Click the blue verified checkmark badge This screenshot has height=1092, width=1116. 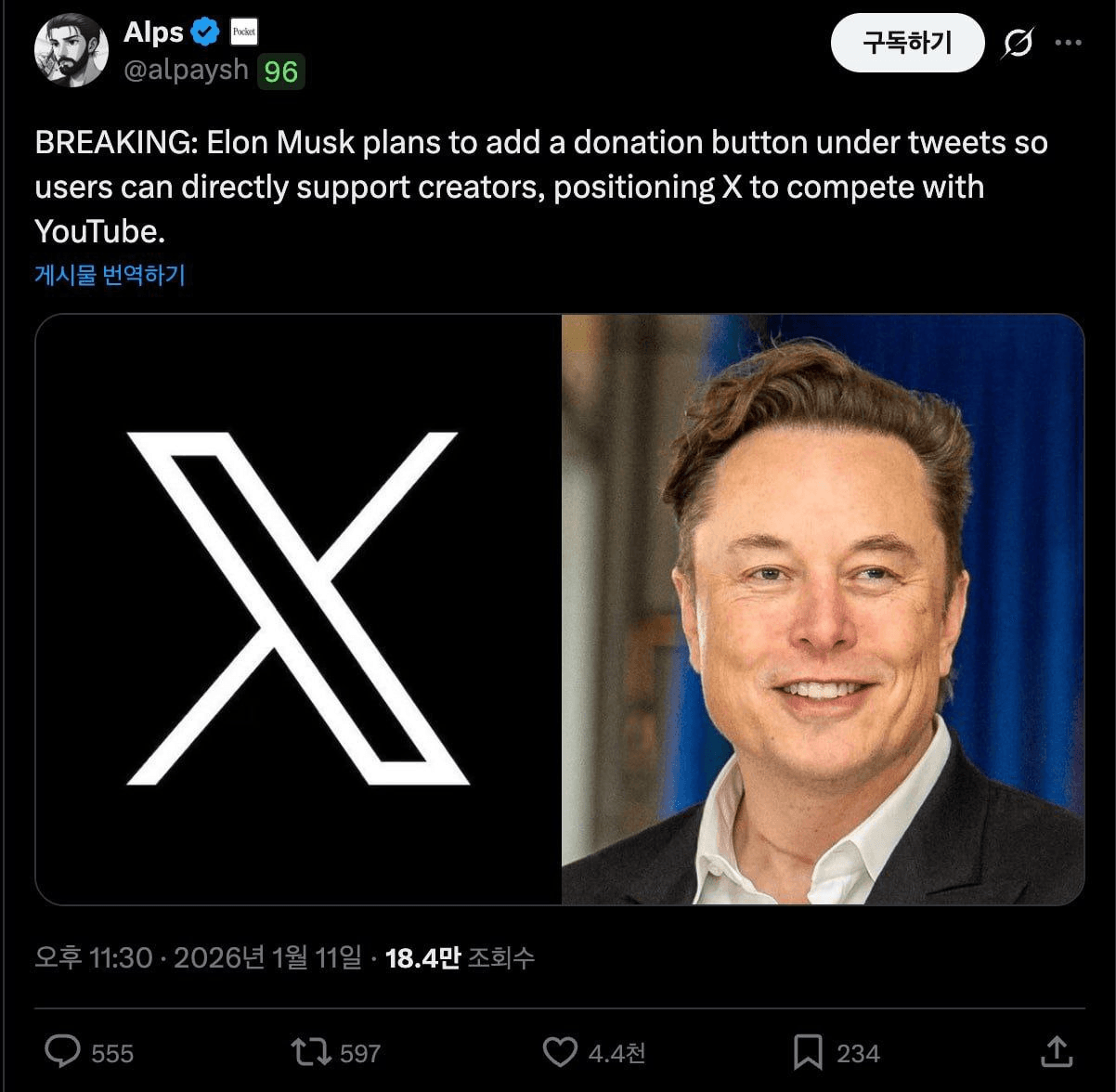[205, 32]
